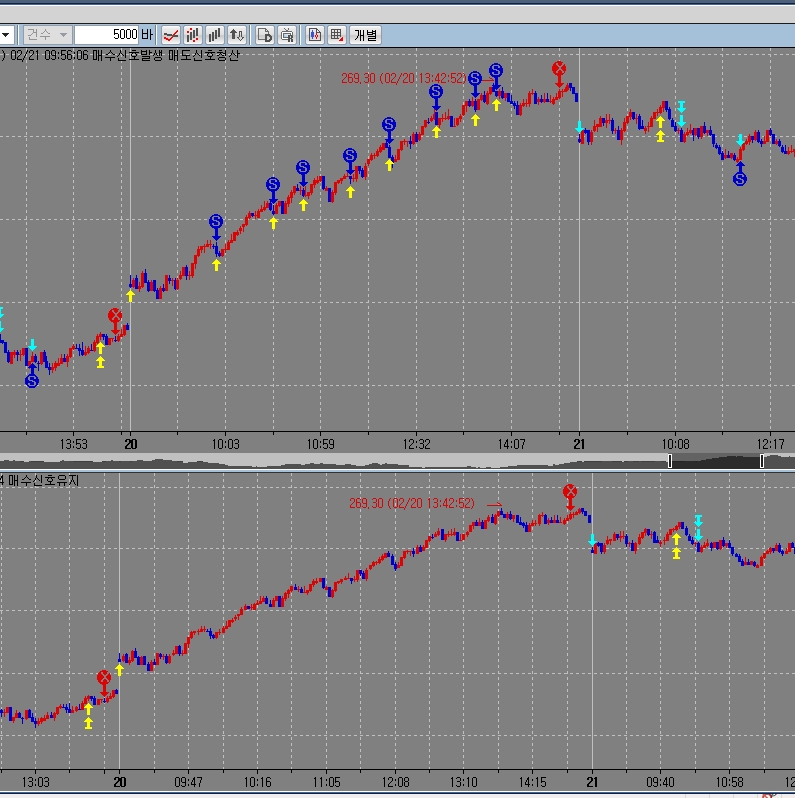
Task: Click the upper chart's 10:08 time axis label
Action: click(675, 444)
